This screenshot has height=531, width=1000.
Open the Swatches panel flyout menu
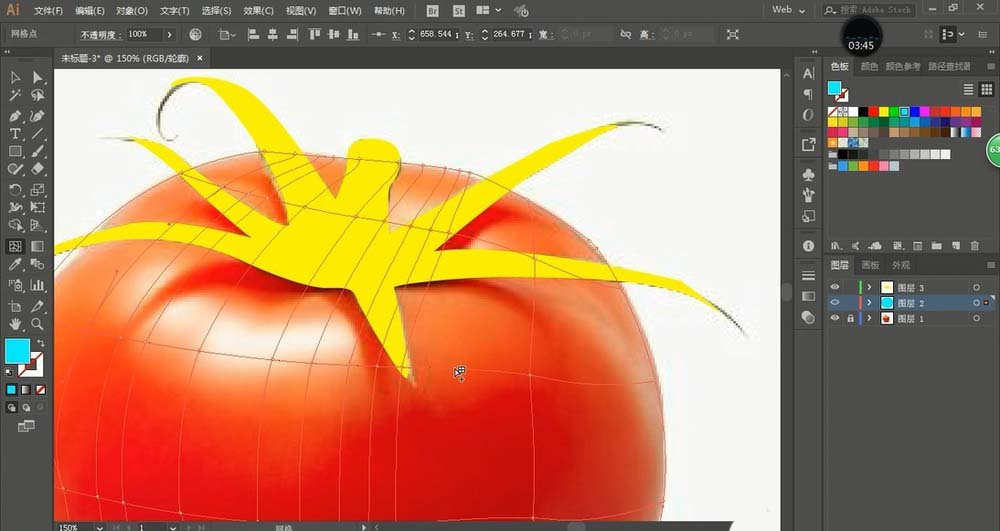click(x=990, y=66)
